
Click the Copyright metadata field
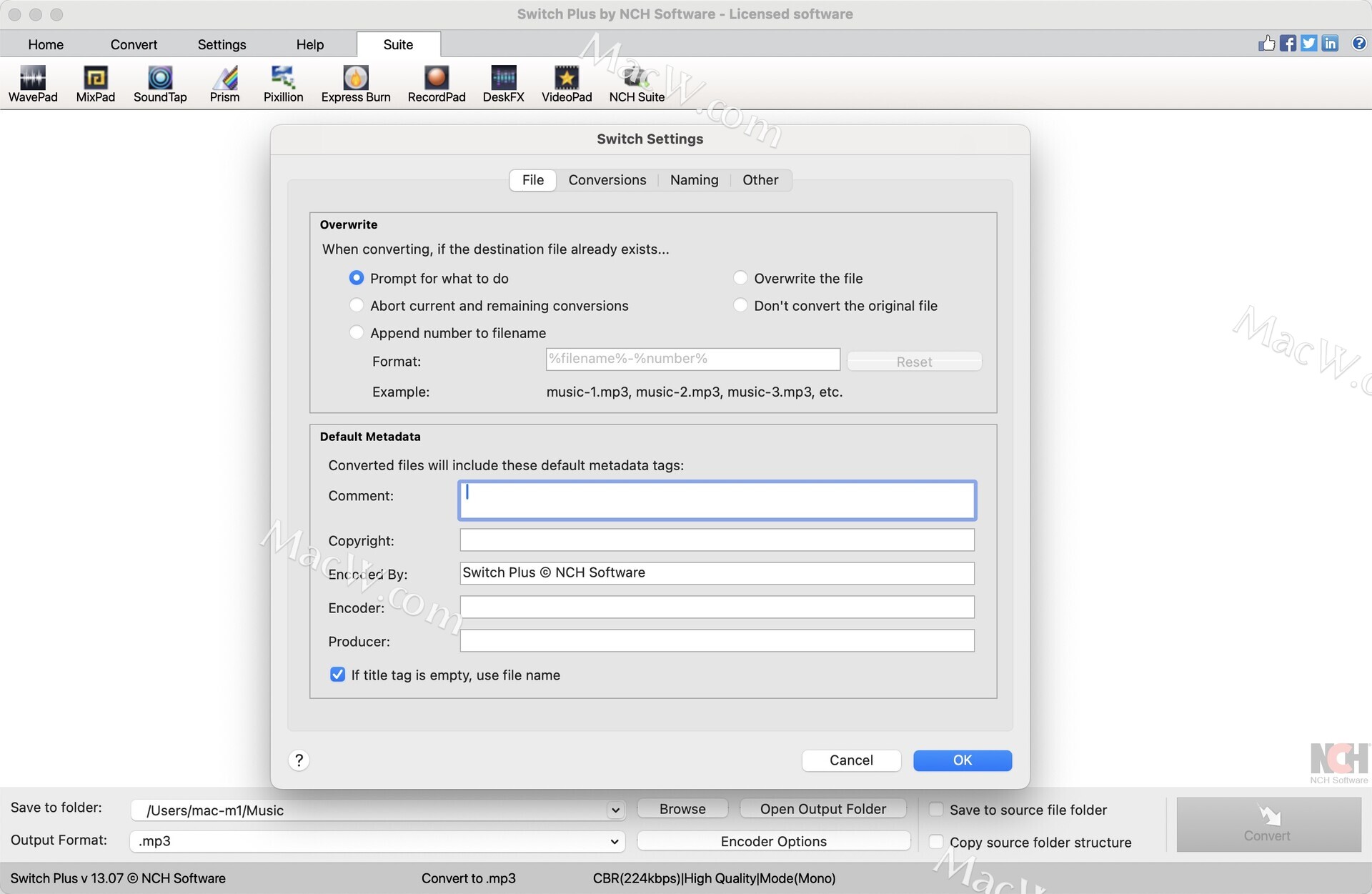[x=717, y=540]
